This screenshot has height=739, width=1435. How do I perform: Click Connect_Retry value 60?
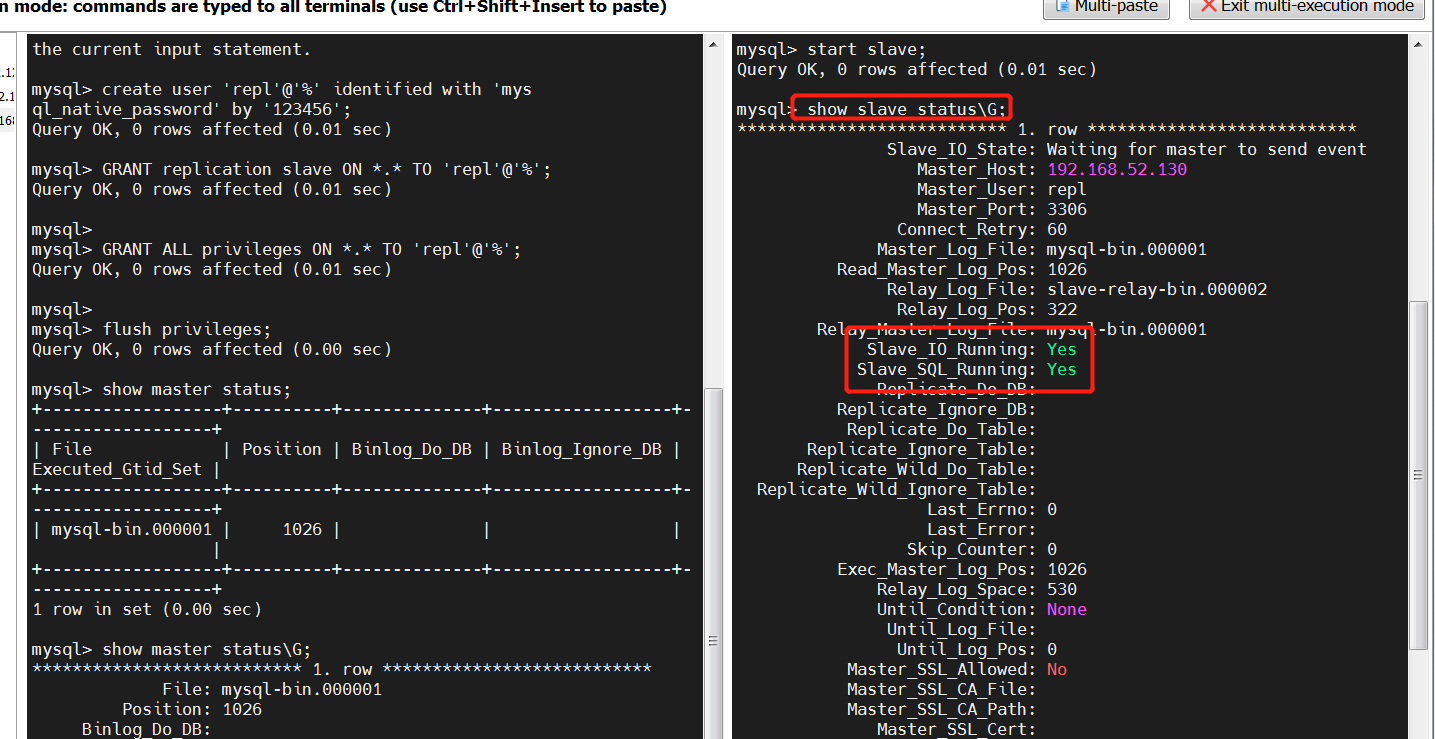tap(1056, 229)
